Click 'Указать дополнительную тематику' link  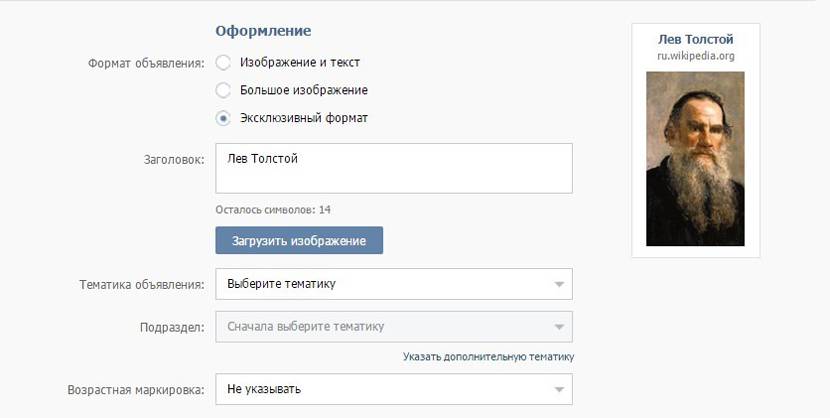488,356
